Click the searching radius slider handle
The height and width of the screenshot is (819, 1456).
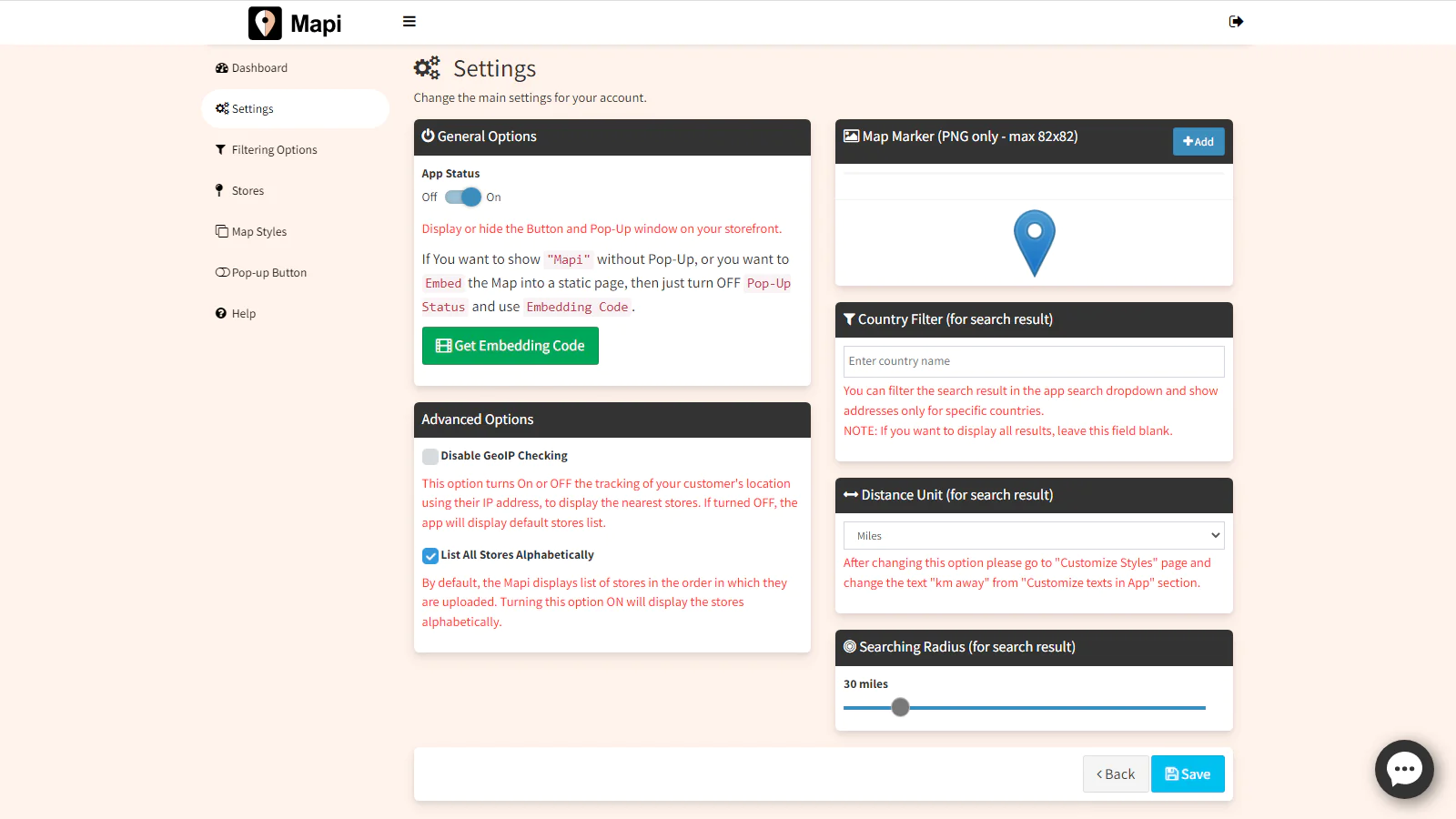point(900,707)
